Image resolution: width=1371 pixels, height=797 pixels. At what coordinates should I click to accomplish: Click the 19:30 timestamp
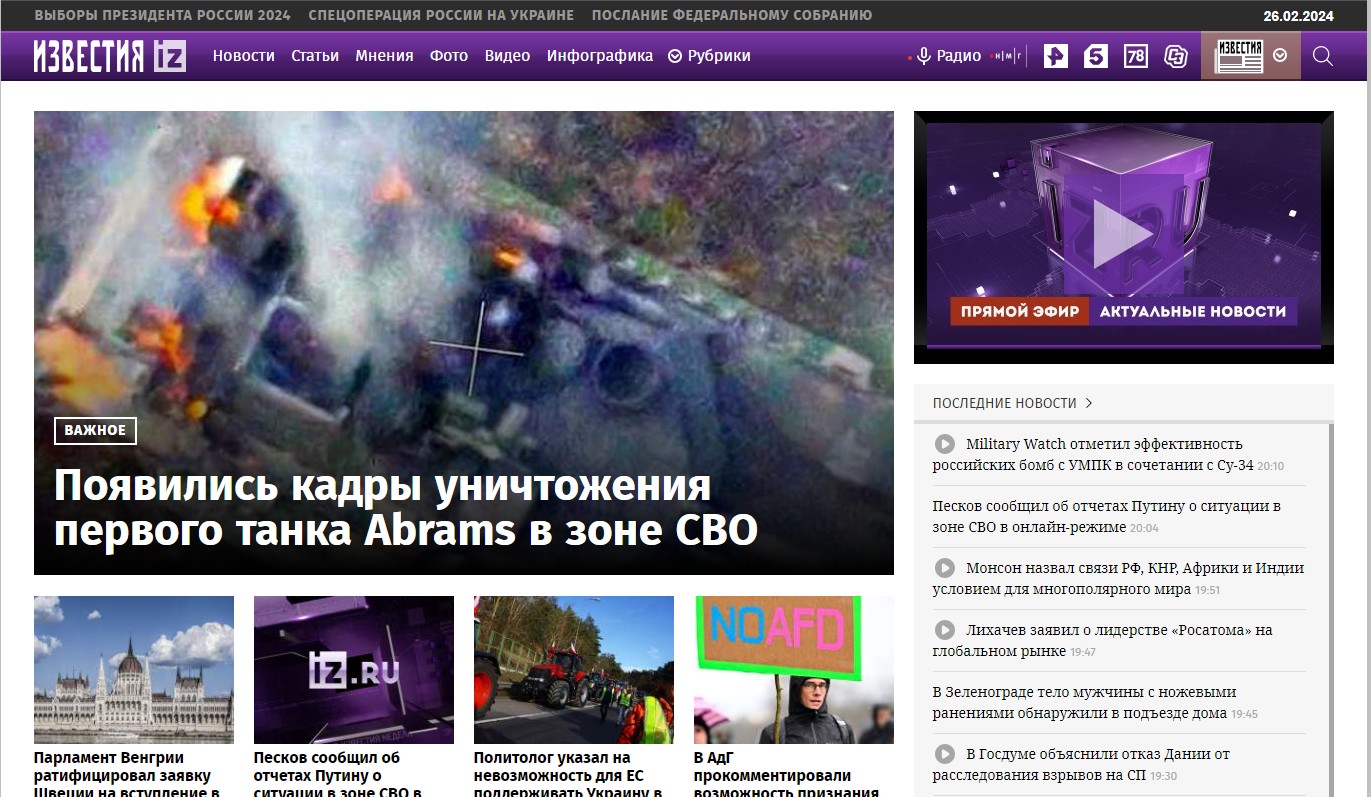(x=1163, y=776)
